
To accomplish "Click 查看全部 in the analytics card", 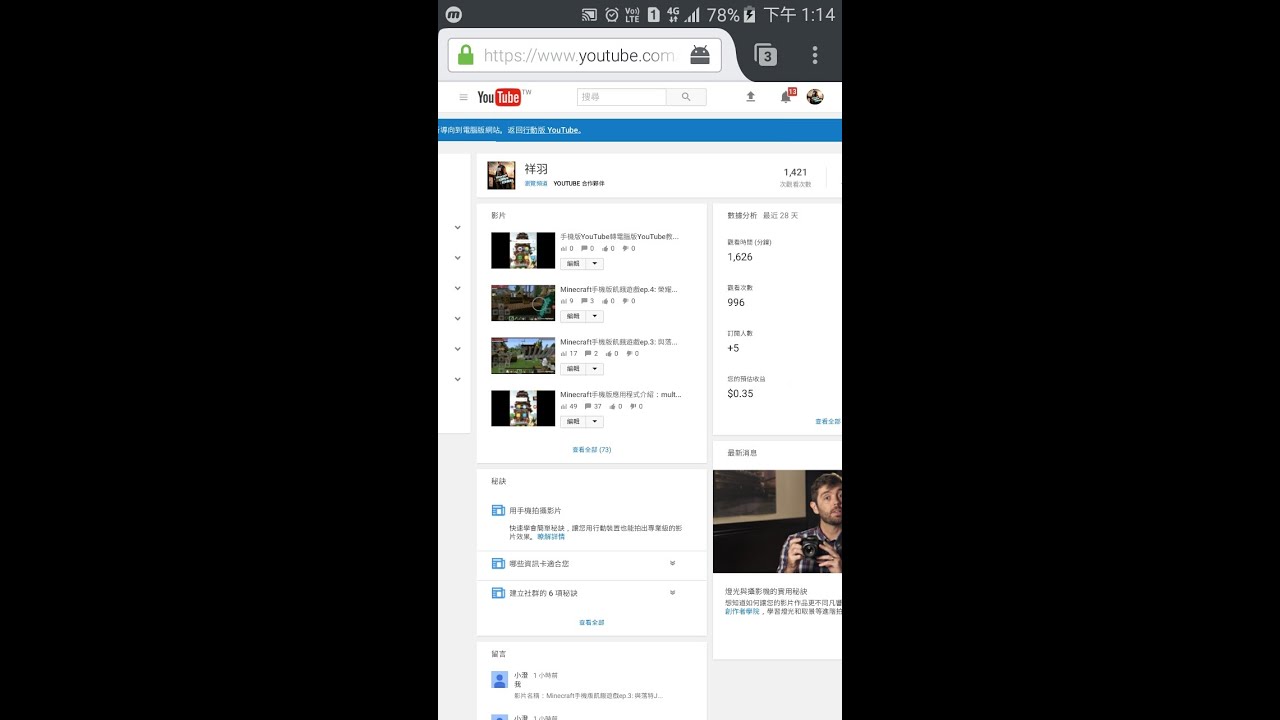I will (827, 422).
